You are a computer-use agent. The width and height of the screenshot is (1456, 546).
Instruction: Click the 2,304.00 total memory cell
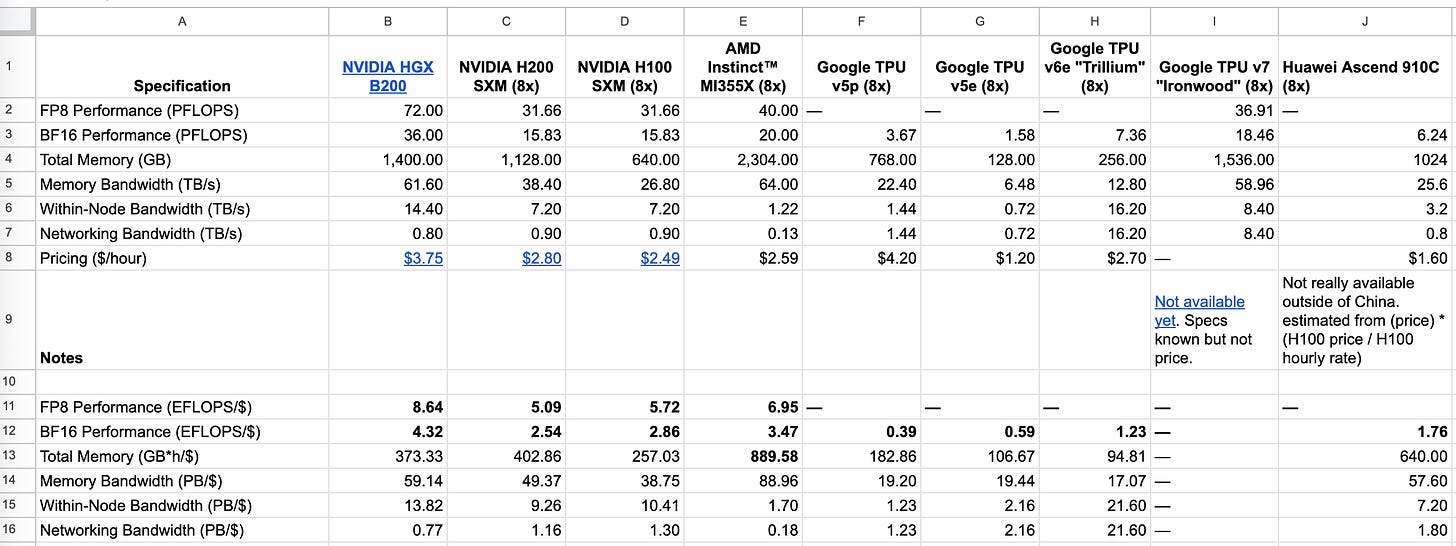[x=743, y=160]
